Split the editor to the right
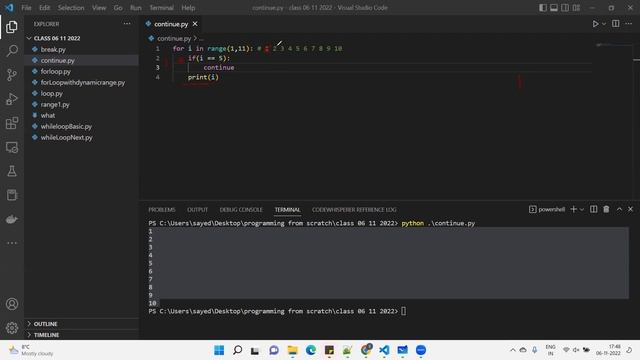The image size is (640, 360). (x=616, y=24)
